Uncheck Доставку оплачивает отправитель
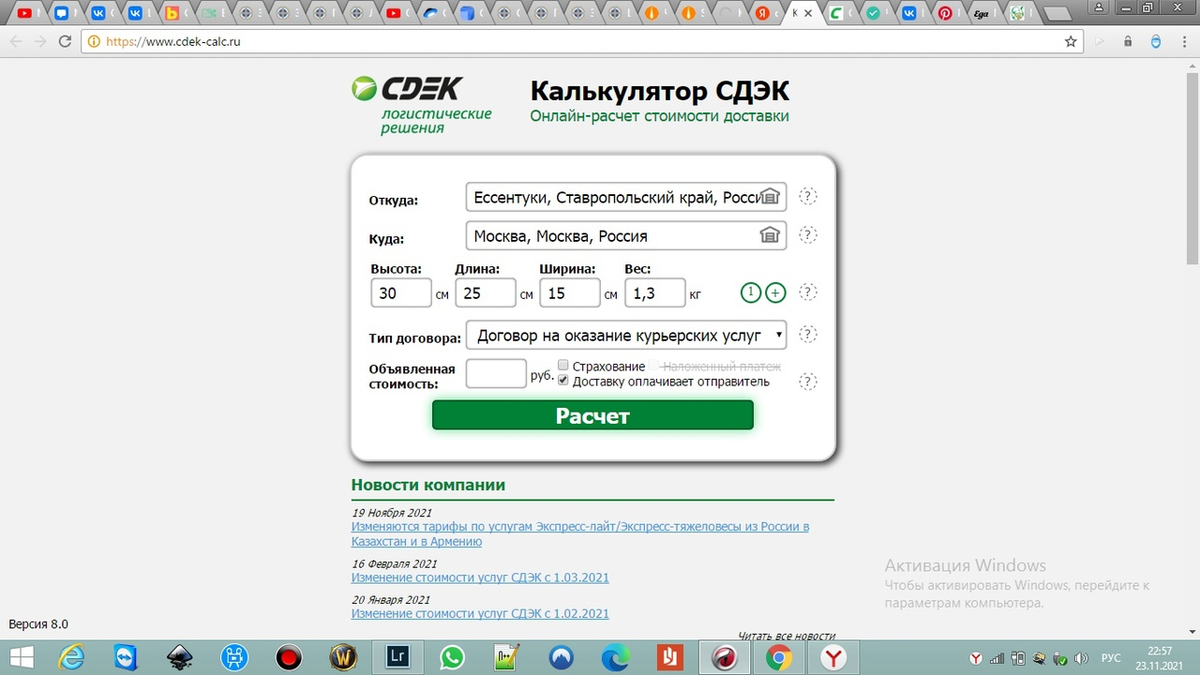Viewport: 1200px width, 675px height. pos(563,381)
